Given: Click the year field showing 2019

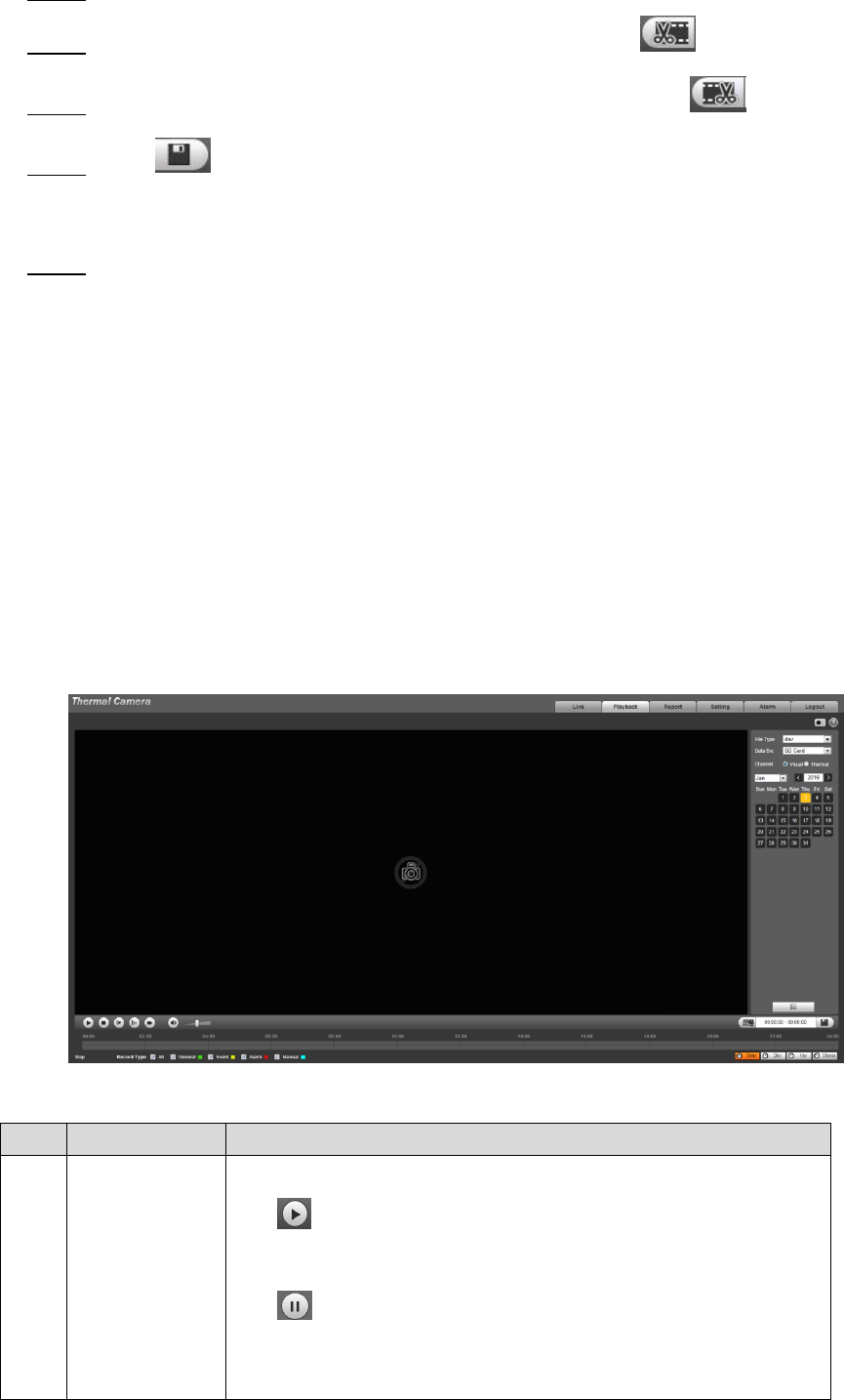Looking at the screenshot, I should [814, 777].
